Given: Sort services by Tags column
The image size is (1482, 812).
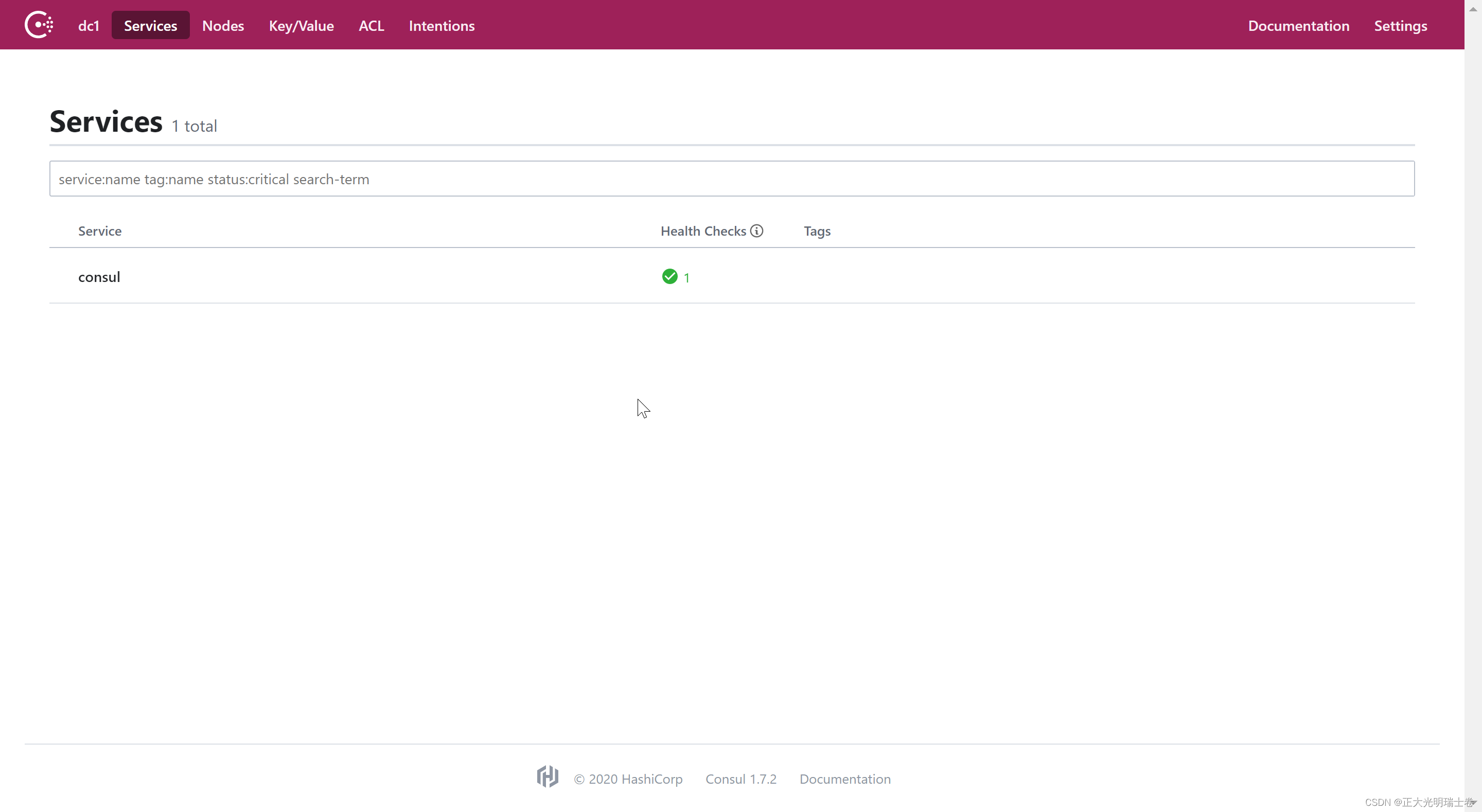Looking at the screenshot, I should [x=817, y=230].
